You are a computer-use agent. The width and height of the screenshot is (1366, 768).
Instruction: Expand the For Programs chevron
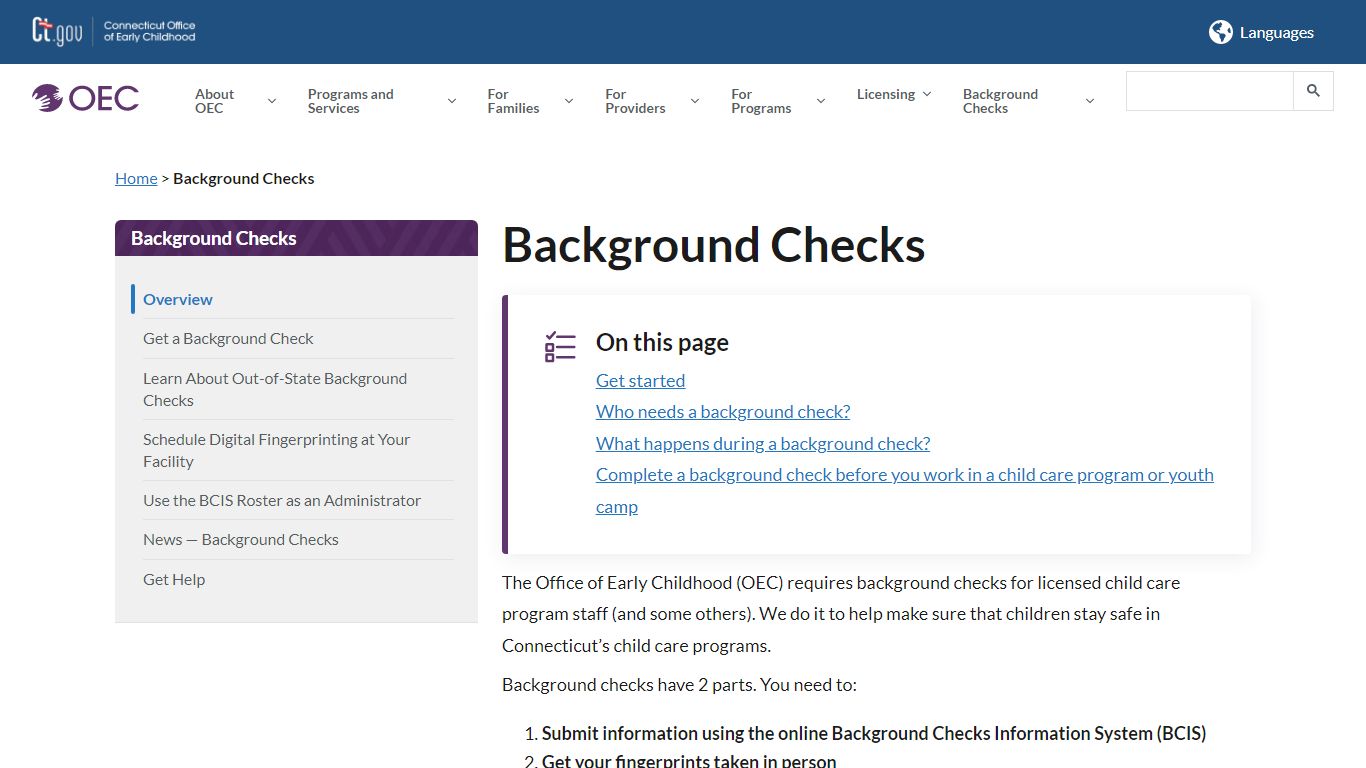820,101
